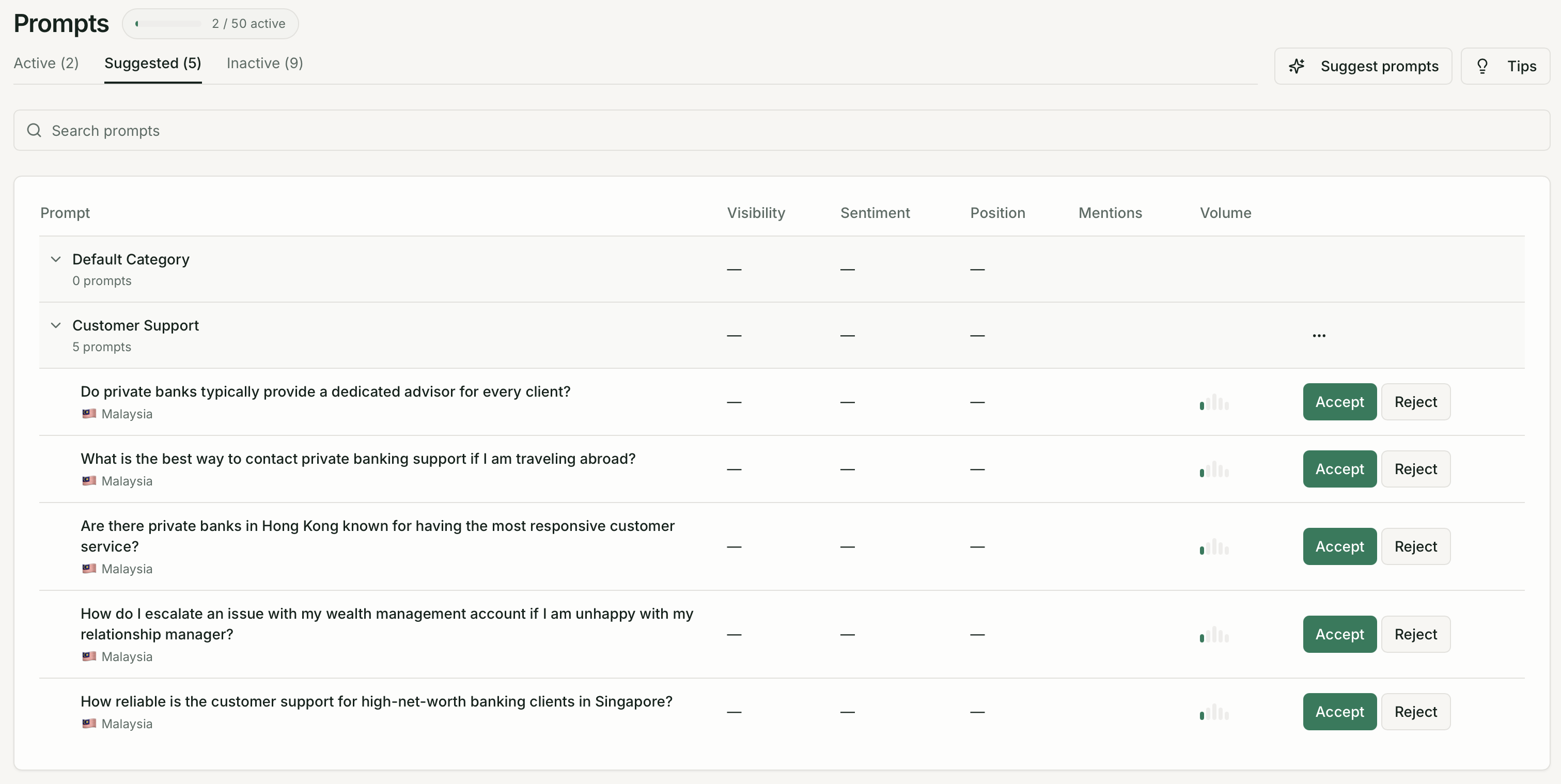Click the '5 prompts' count label
1561x784 pixels.
click(102, 347)
